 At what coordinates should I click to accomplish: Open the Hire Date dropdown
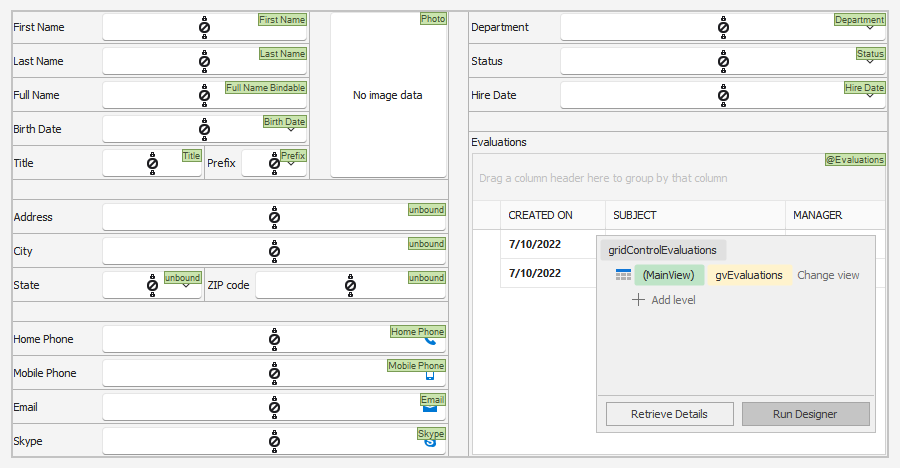point(870,95)
